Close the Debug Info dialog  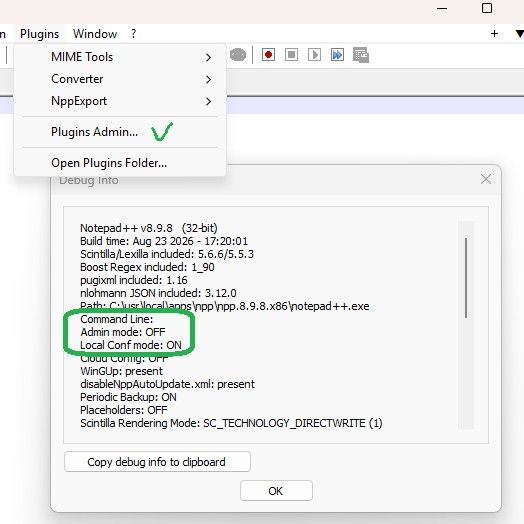[x=486, y=179]
